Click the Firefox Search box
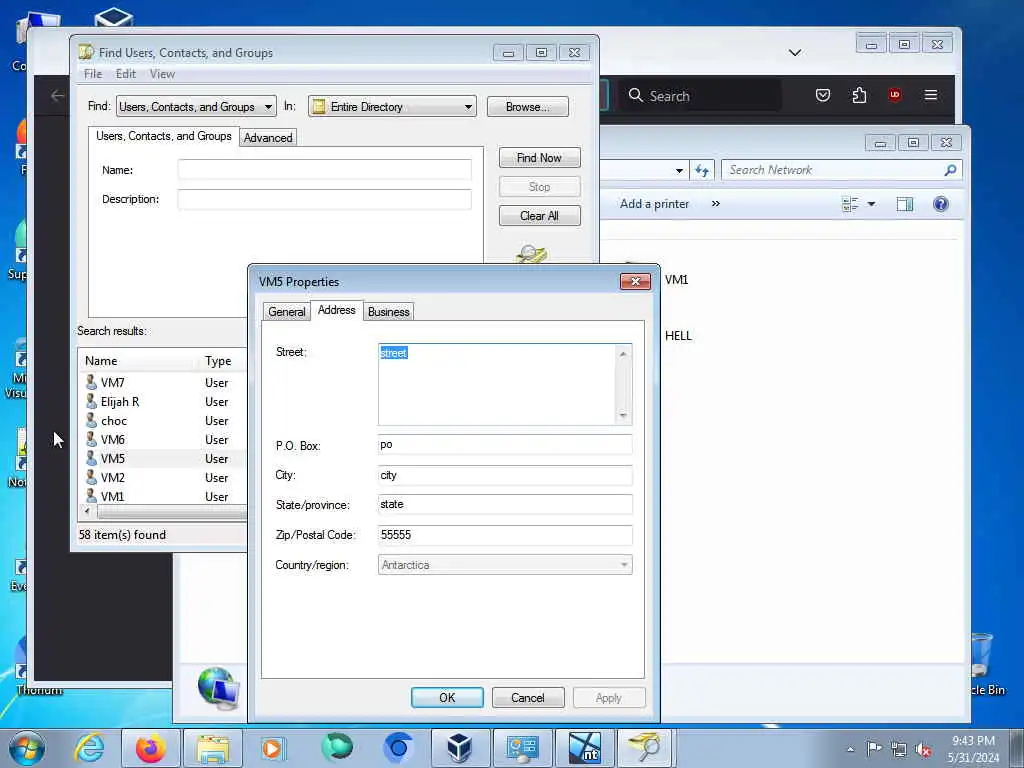The image size is (1024, 768). click(700, 96)
